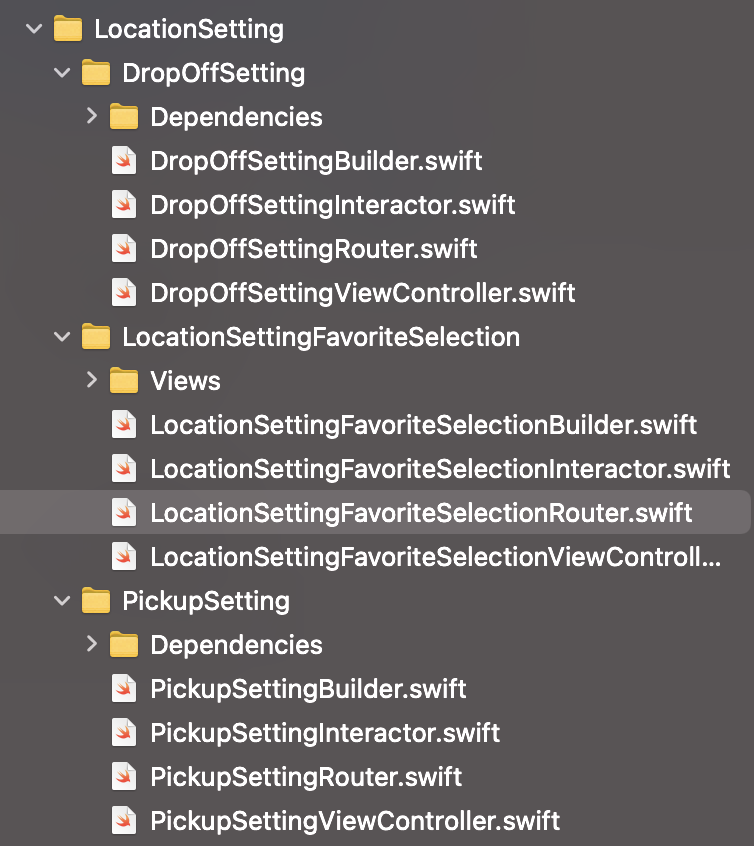754x846 pixels.
Task: Expand Dependencies folder under DropOffSetting
Action: coord(92,116)
